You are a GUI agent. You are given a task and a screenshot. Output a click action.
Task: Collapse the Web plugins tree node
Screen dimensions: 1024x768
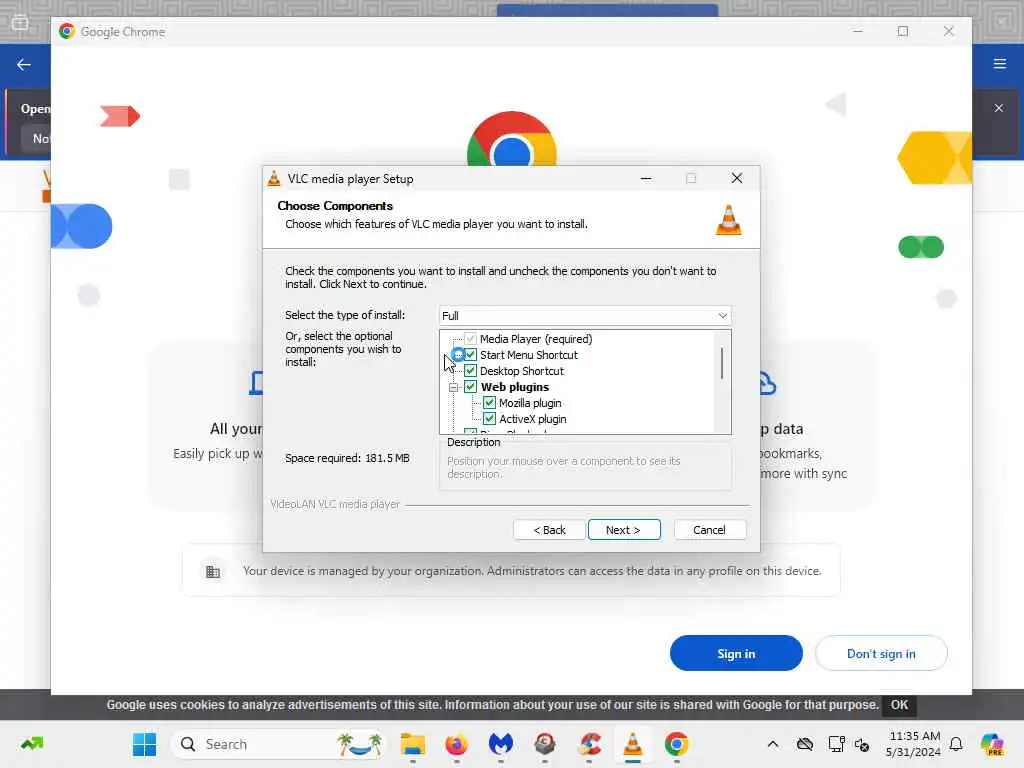(x=453, y=387)
